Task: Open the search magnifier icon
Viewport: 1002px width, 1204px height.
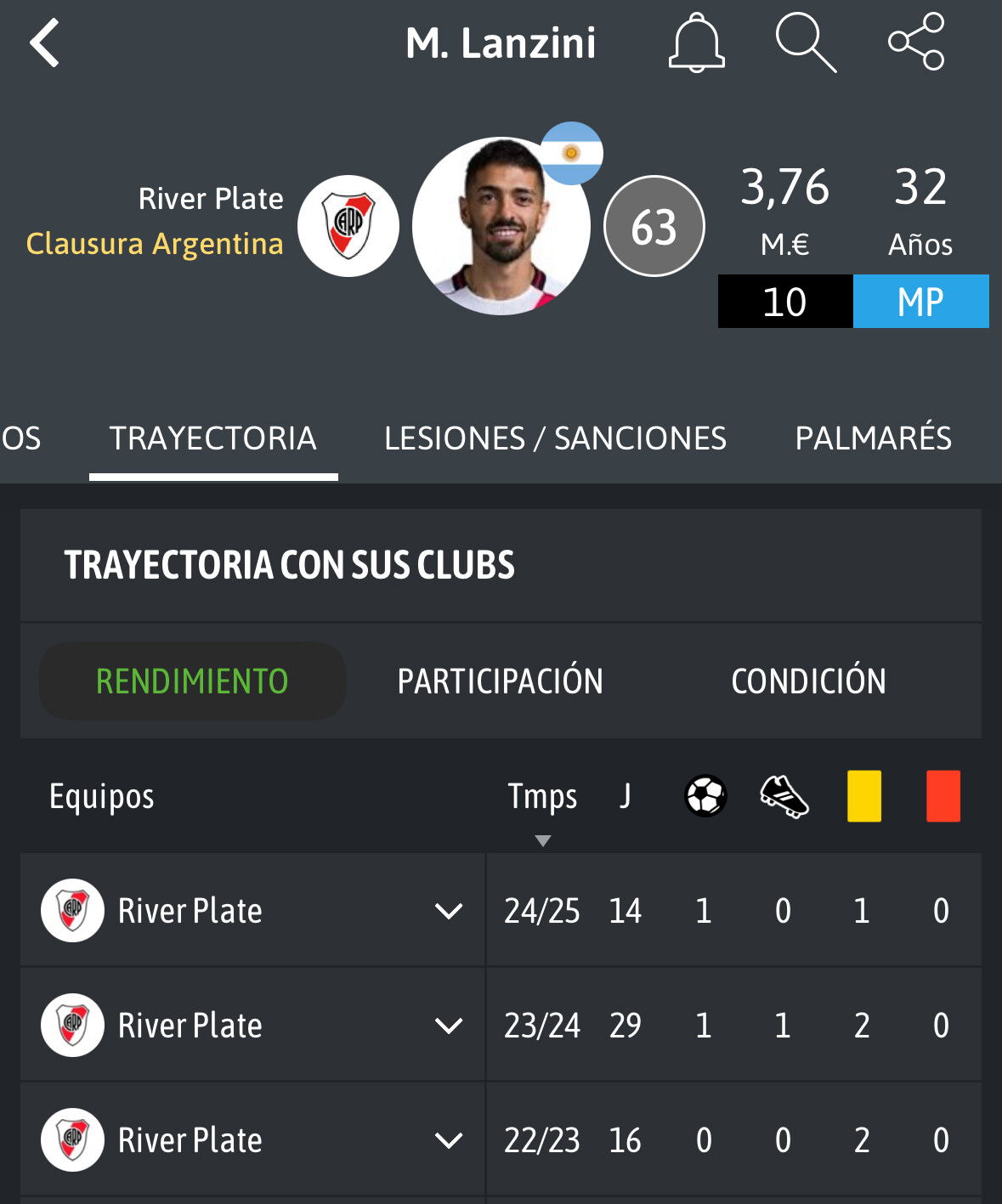Action: [805, 42]
